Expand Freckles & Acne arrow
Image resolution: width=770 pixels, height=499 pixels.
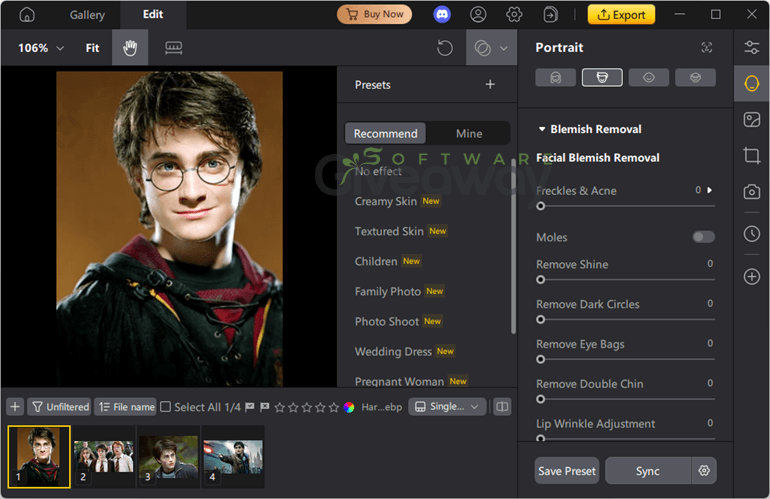[710, 190]
